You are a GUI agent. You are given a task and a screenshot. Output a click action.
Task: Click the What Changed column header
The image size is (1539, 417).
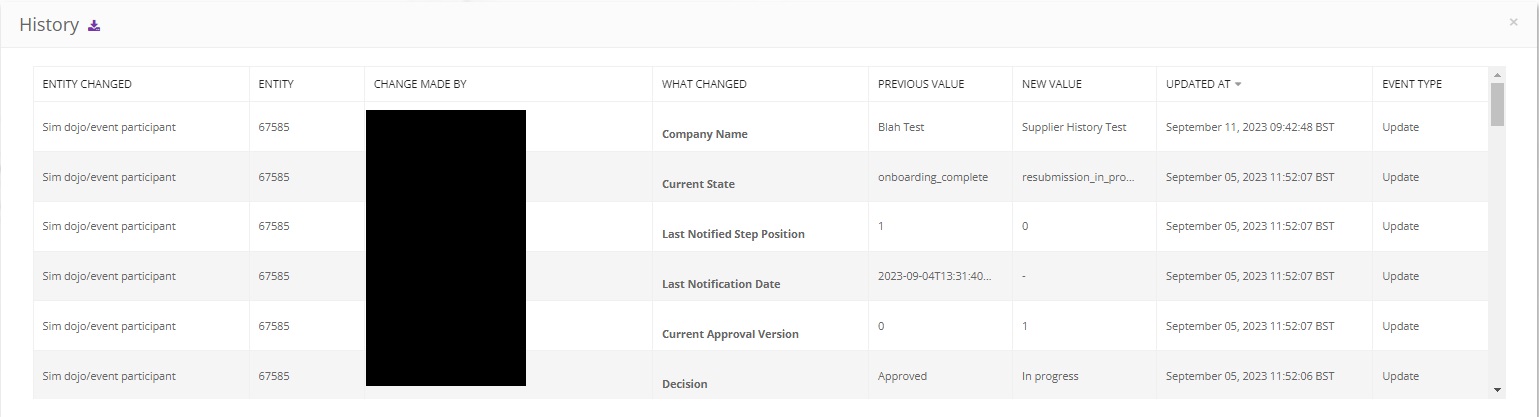coord(704,84)
